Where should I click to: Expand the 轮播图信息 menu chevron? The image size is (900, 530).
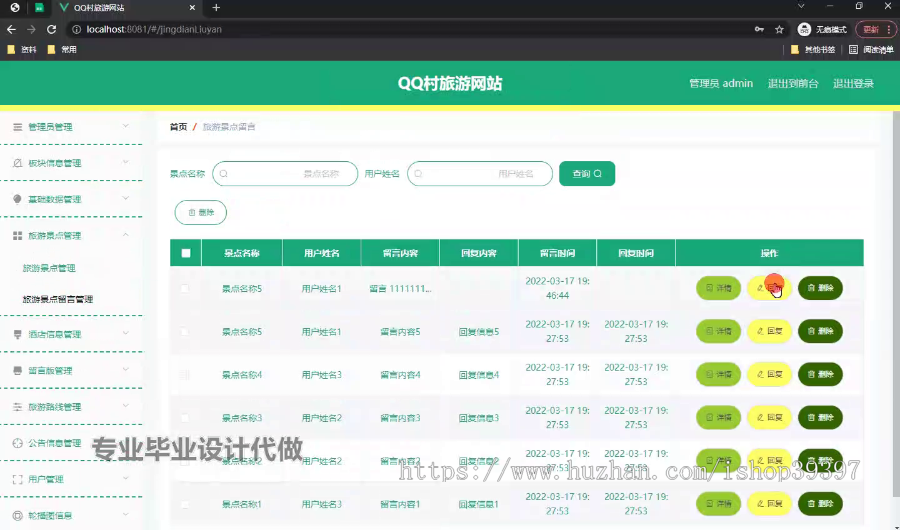126,514
